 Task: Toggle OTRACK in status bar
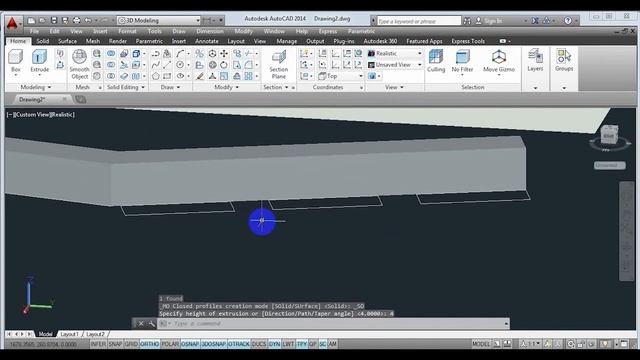(x=239, y=344)
